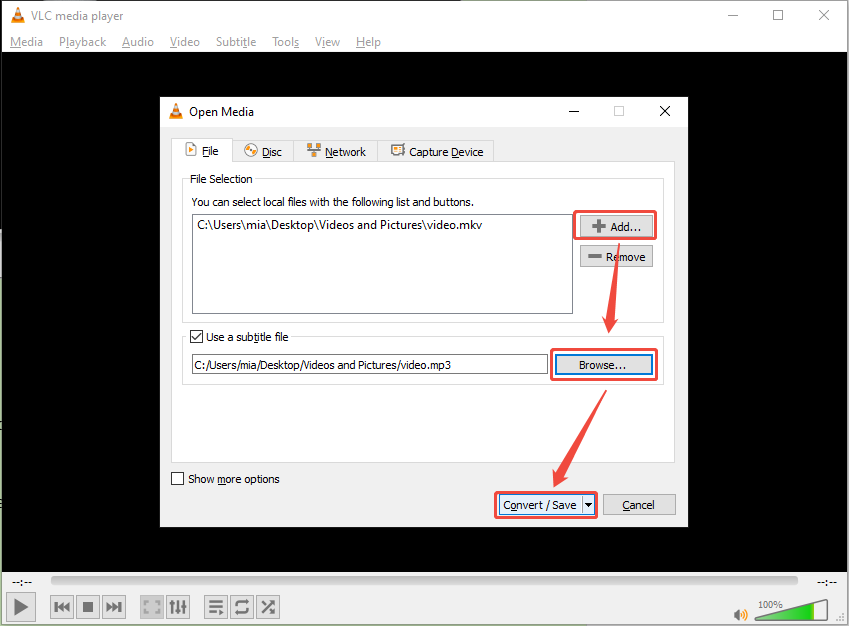Expand the Convert / Save dropdown arrow
The image size is (849, 626).
589,505
